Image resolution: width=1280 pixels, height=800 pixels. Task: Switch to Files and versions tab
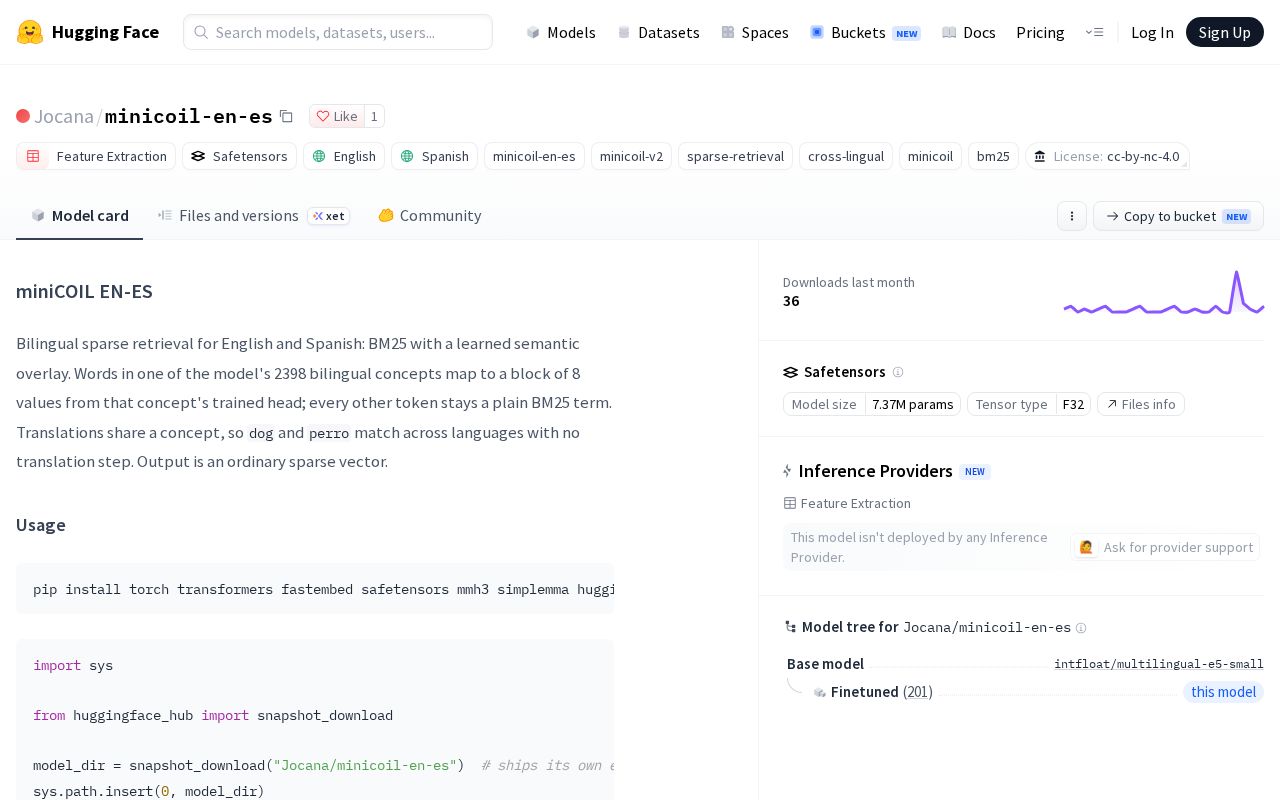click(x=253, y=215)
